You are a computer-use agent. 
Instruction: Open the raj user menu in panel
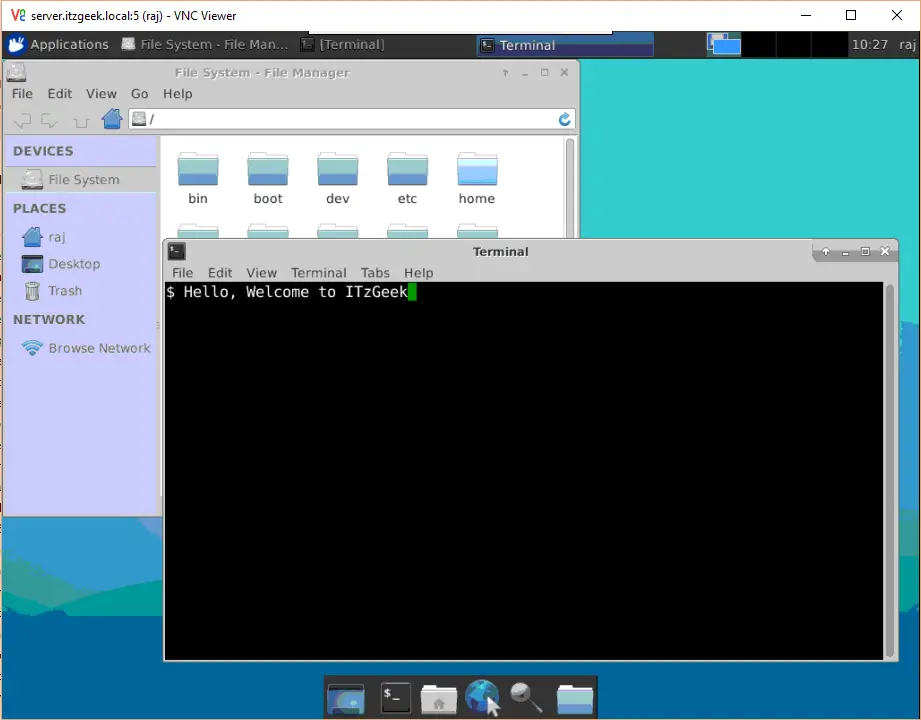(x=906, y=45)
